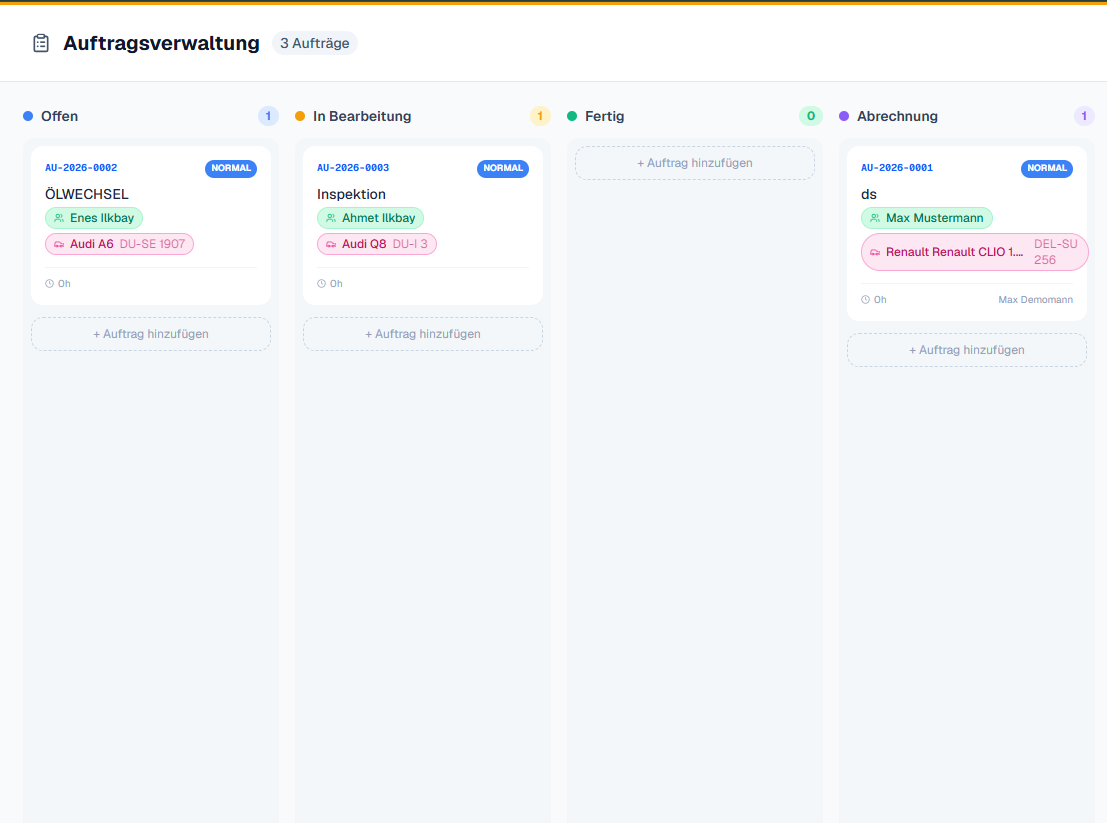Click the ÖLWECHSEL card title
Image resolution: width=1107 pixels, height=823 pixels.
(x=87, y=194)
